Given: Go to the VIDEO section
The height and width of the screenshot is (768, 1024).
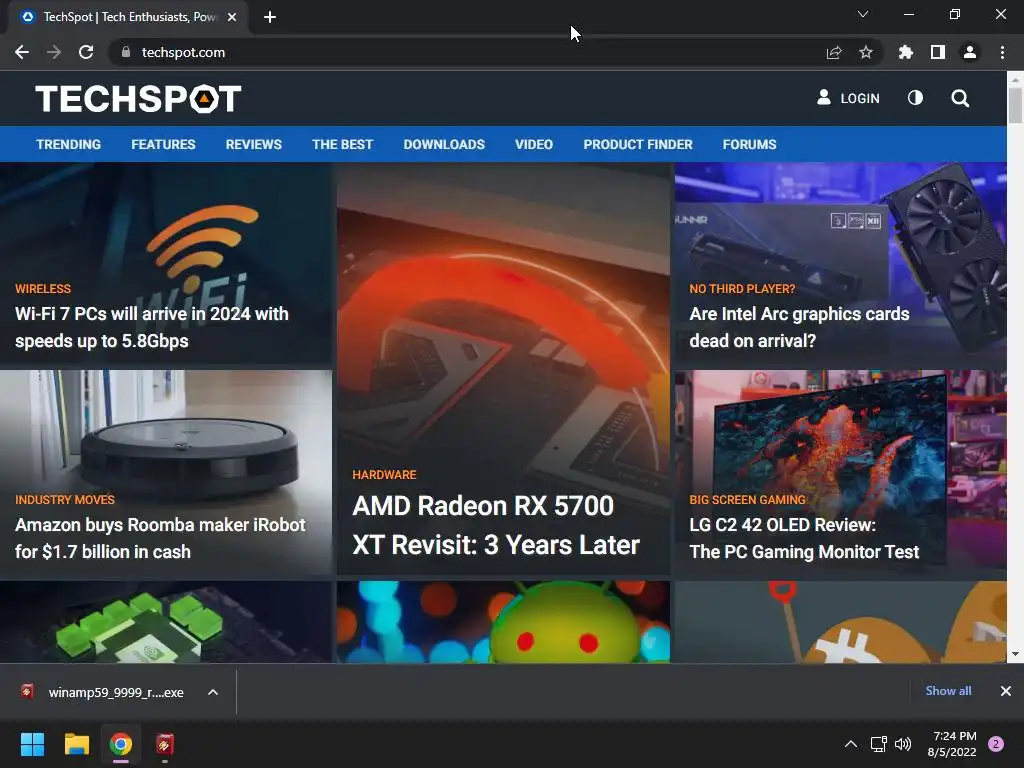Looking at the screenshot, I should [534, 144].
